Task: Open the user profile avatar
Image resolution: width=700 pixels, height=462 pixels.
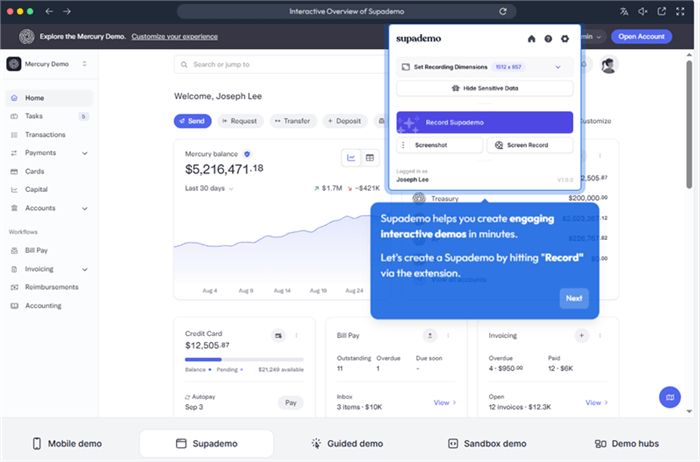Action: coord(608,65)
